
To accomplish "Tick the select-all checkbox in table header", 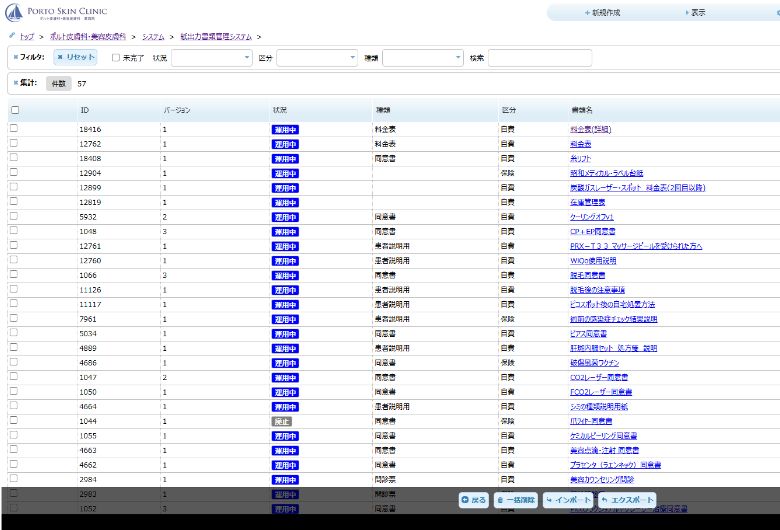I will 15,110.
